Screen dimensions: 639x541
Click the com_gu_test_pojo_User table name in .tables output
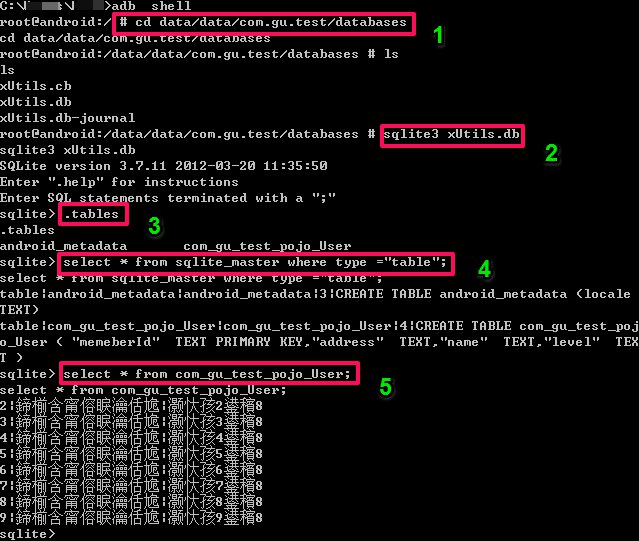pyautogui.click(x=267, y=246)
